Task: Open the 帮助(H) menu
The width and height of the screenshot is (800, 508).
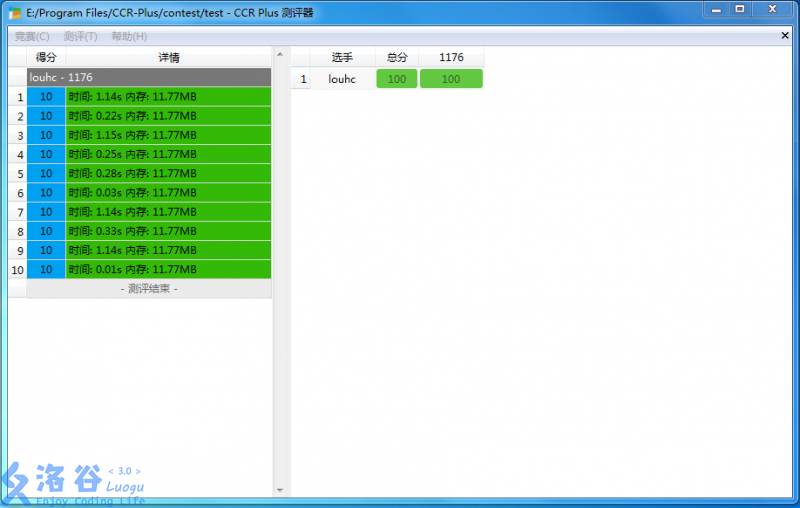Action: tap(129, 36)
